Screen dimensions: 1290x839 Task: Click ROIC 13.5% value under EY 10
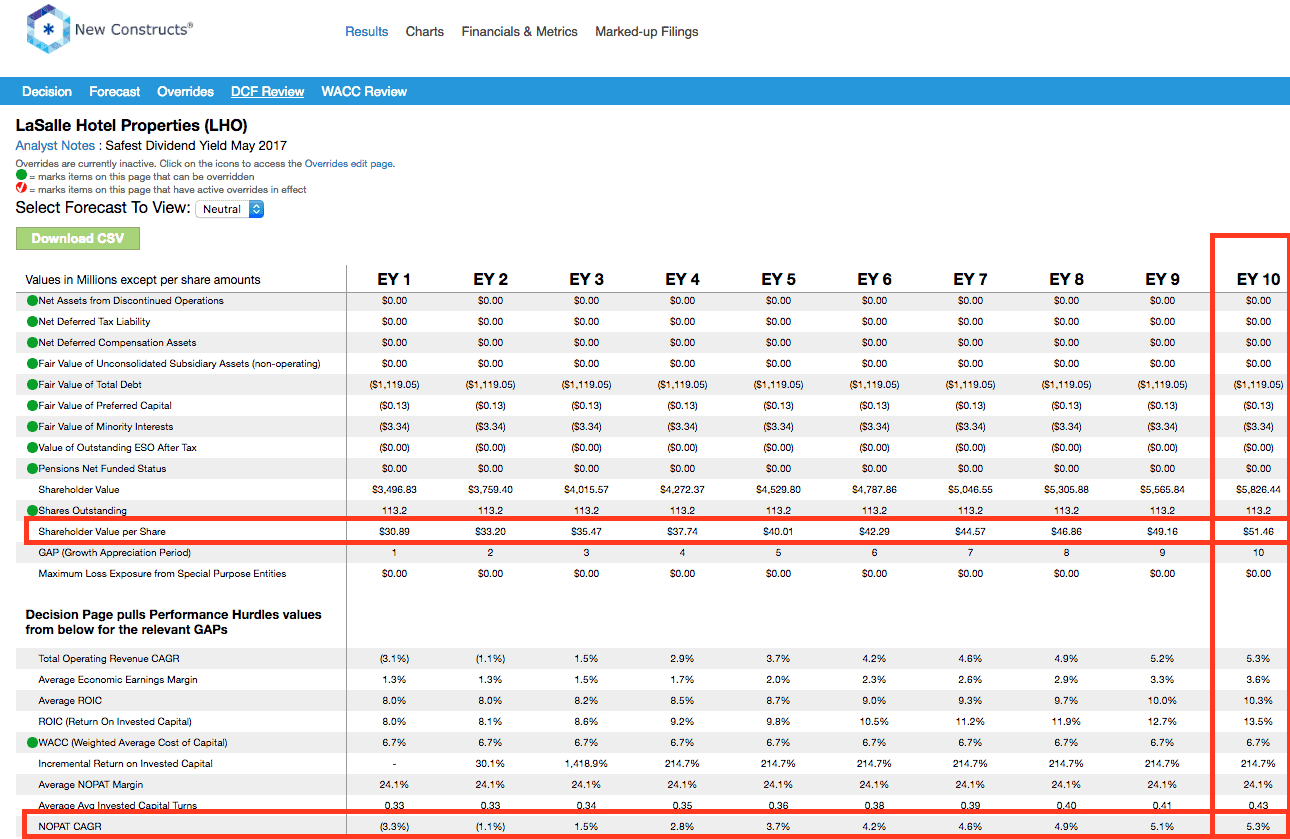(x=1259, y=721)
